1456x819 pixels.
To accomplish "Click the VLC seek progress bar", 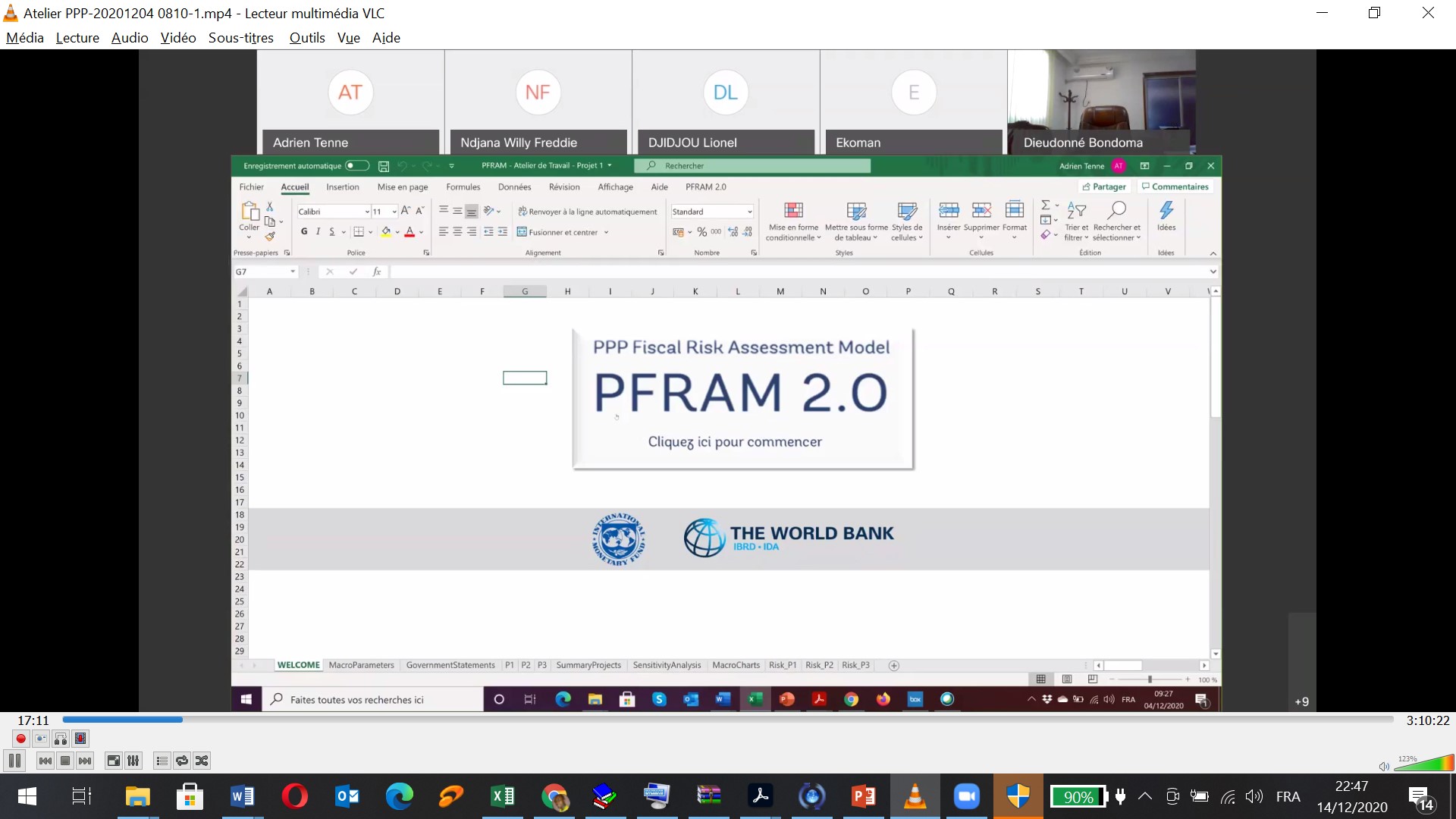I will tap(728, 720).
